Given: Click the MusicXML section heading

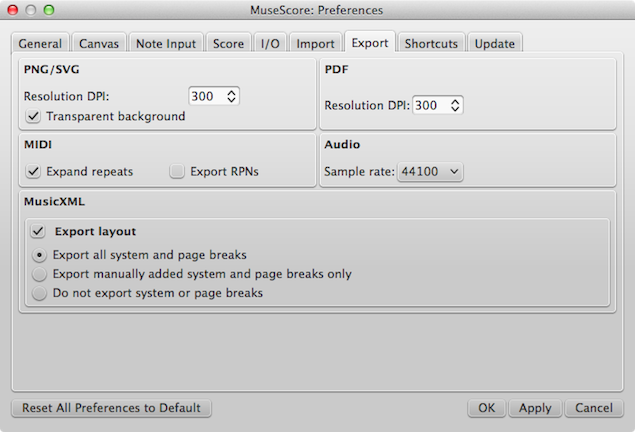Looking at the screenshot, I should click(x=54, y=202).
